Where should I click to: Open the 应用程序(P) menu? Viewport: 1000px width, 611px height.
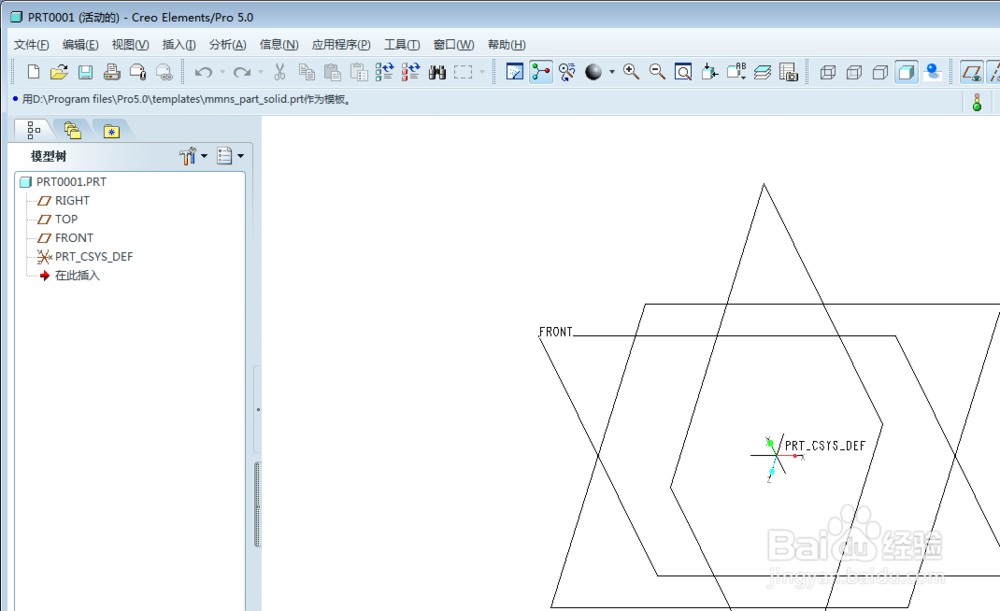341,45
